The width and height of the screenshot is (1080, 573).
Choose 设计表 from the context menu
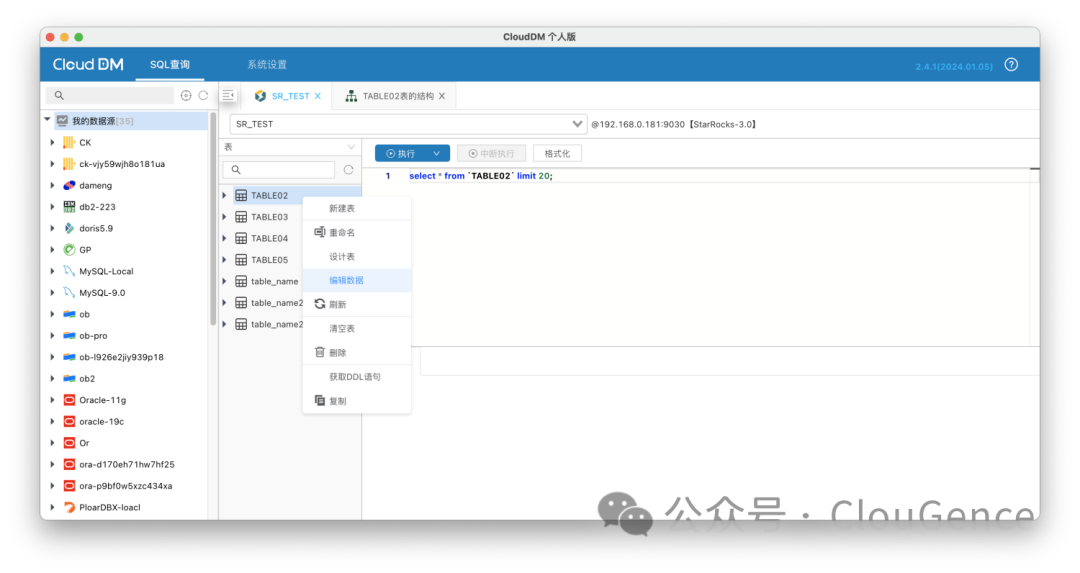[x=357, y=256]
